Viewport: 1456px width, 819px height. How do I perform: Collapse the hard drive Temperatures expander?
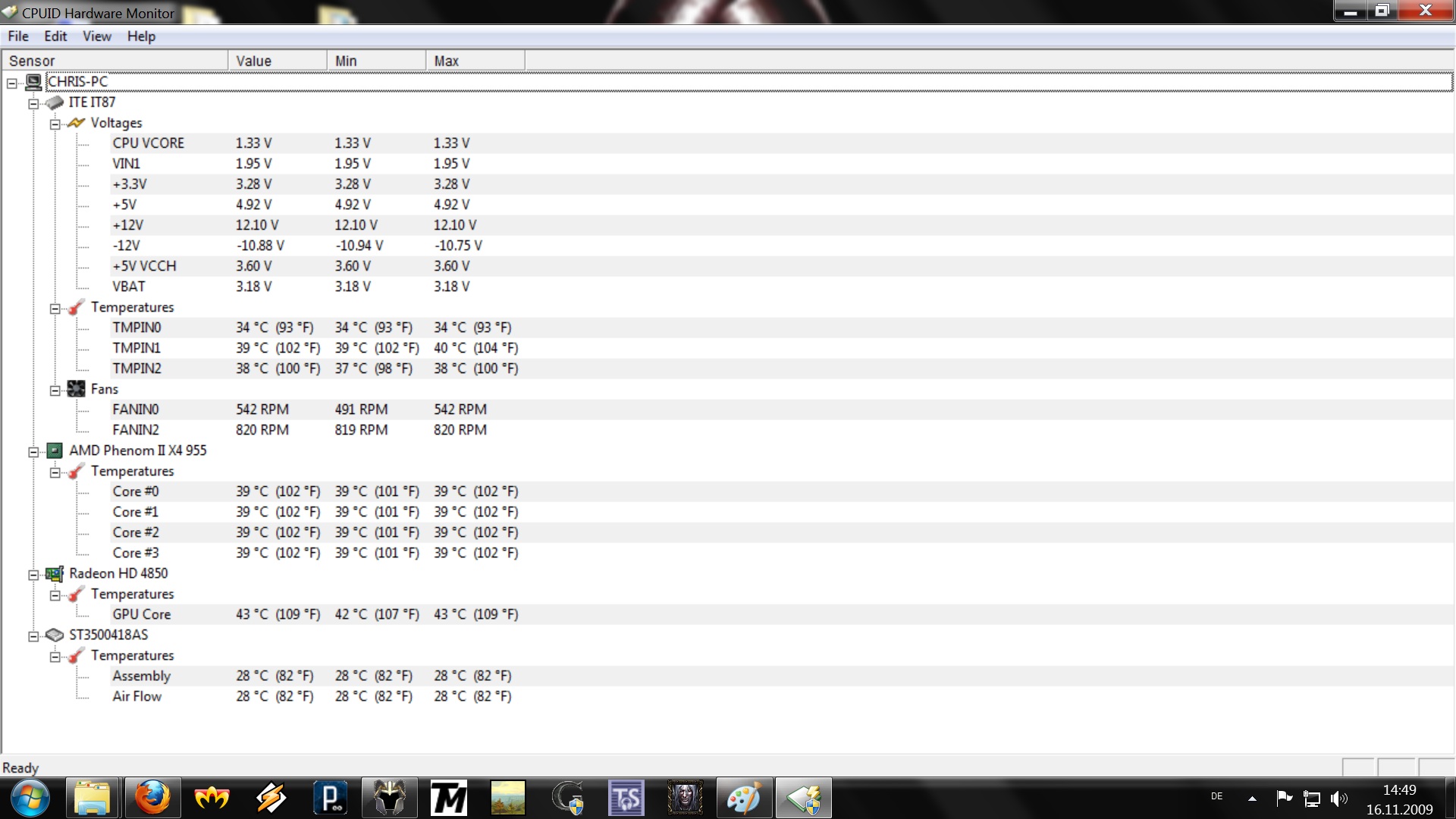tap(55, 656)
